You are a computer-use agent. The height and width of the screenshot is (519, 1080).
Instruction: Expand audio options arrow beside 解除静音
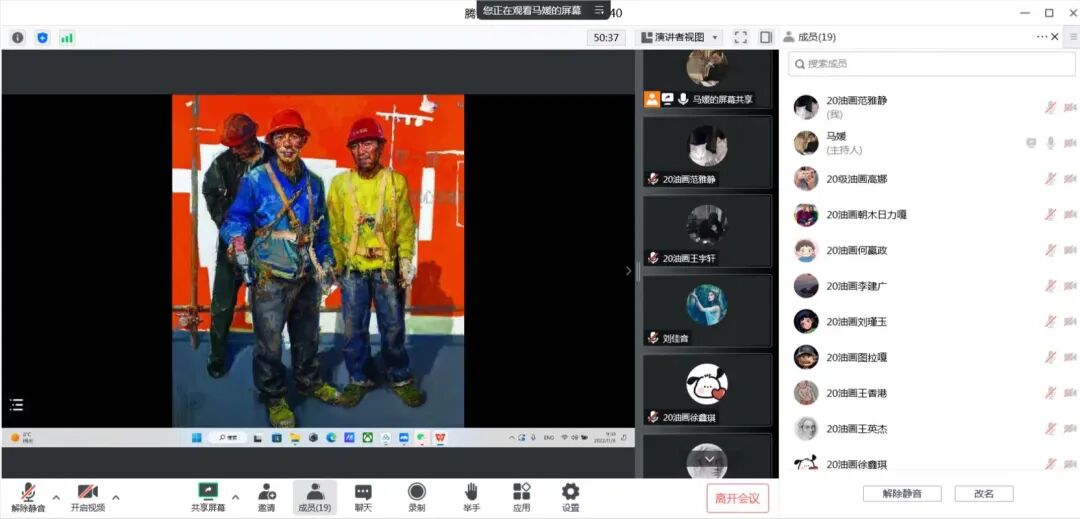56,497
